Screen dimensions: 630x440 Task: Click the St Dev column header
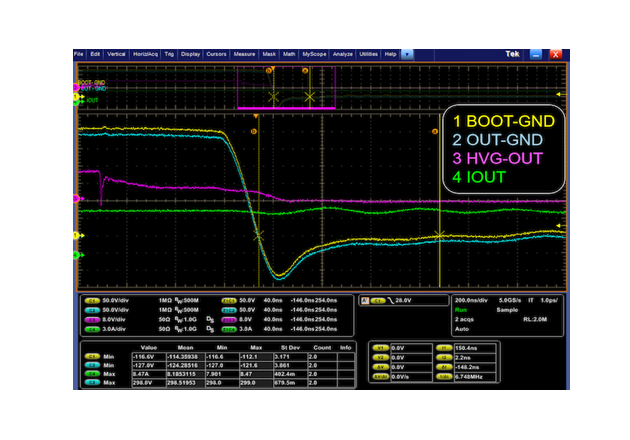pyautogui.click(x=290, y=348)
